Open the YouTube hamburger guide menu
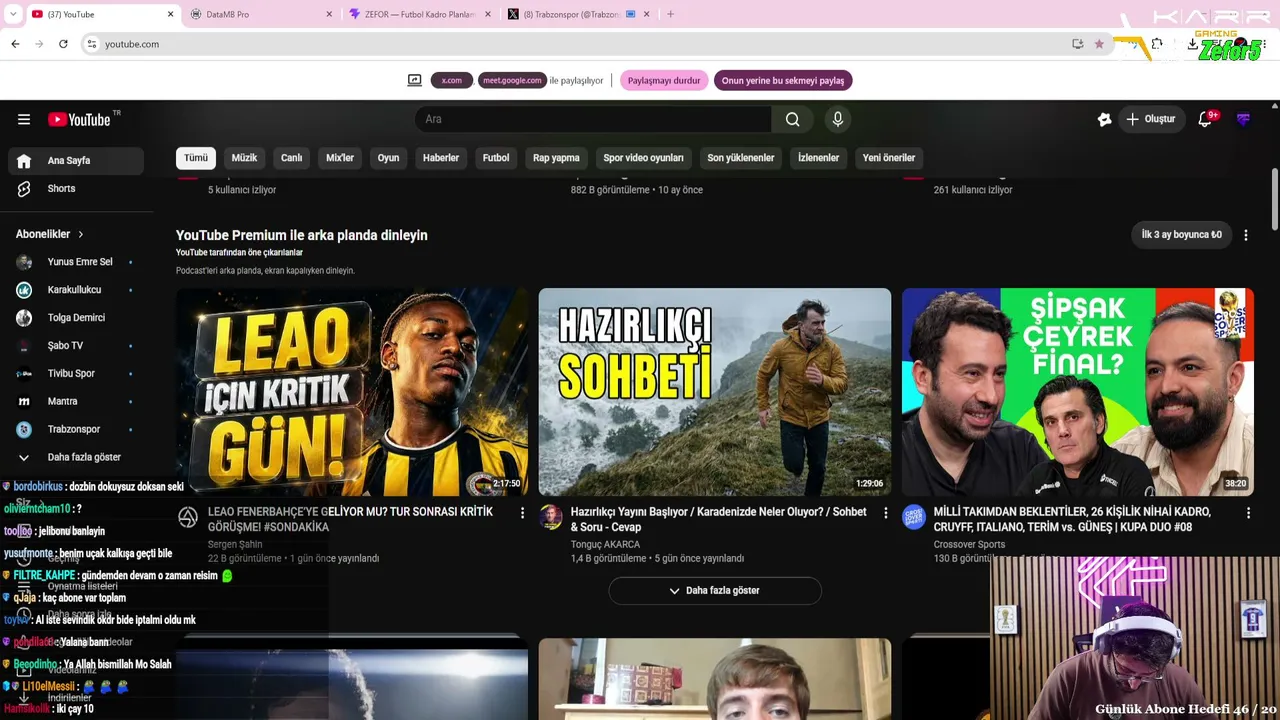Viewport: 1280px width, 720px height. pyautogui.click(x=24, y=119)
